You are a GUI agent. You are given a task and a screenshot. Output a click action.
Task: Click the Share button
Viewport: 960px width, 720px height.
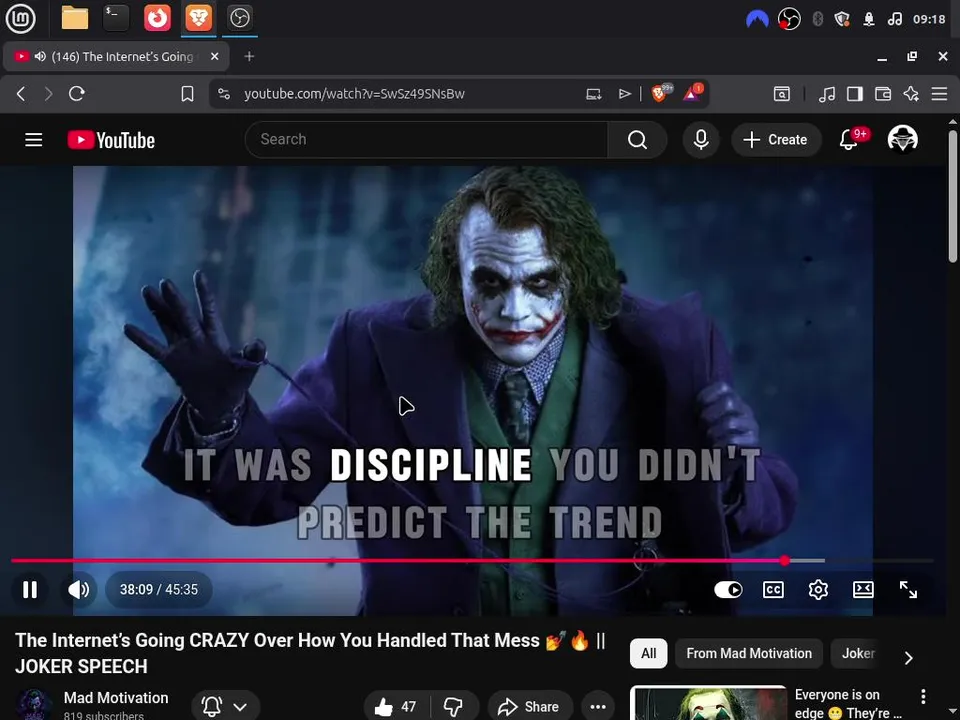[x=530, y=707]
